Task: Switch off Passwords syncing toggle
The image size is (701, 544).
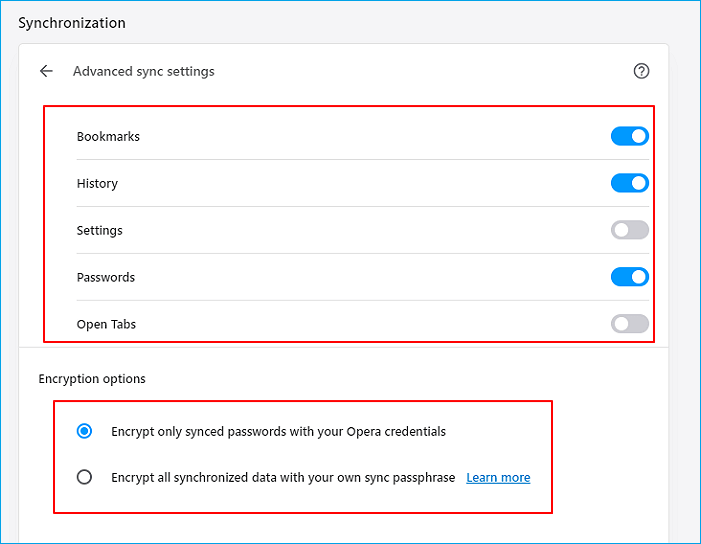Action: click(629, 277)
